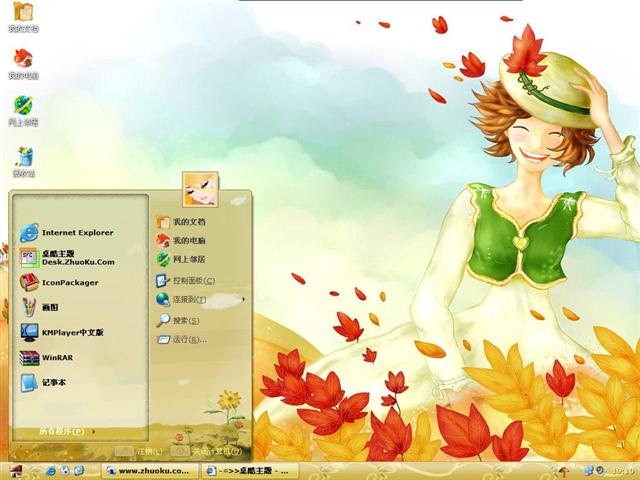Launch KMPlayer中文版 from the Start menu
The height and width of the screenshot is (480, 640).
[x=62, y=332]
